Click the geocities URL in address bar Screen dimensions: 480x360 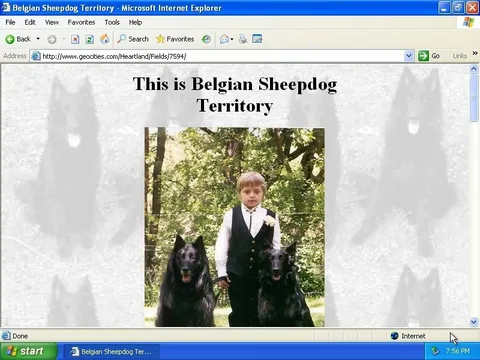114,56
